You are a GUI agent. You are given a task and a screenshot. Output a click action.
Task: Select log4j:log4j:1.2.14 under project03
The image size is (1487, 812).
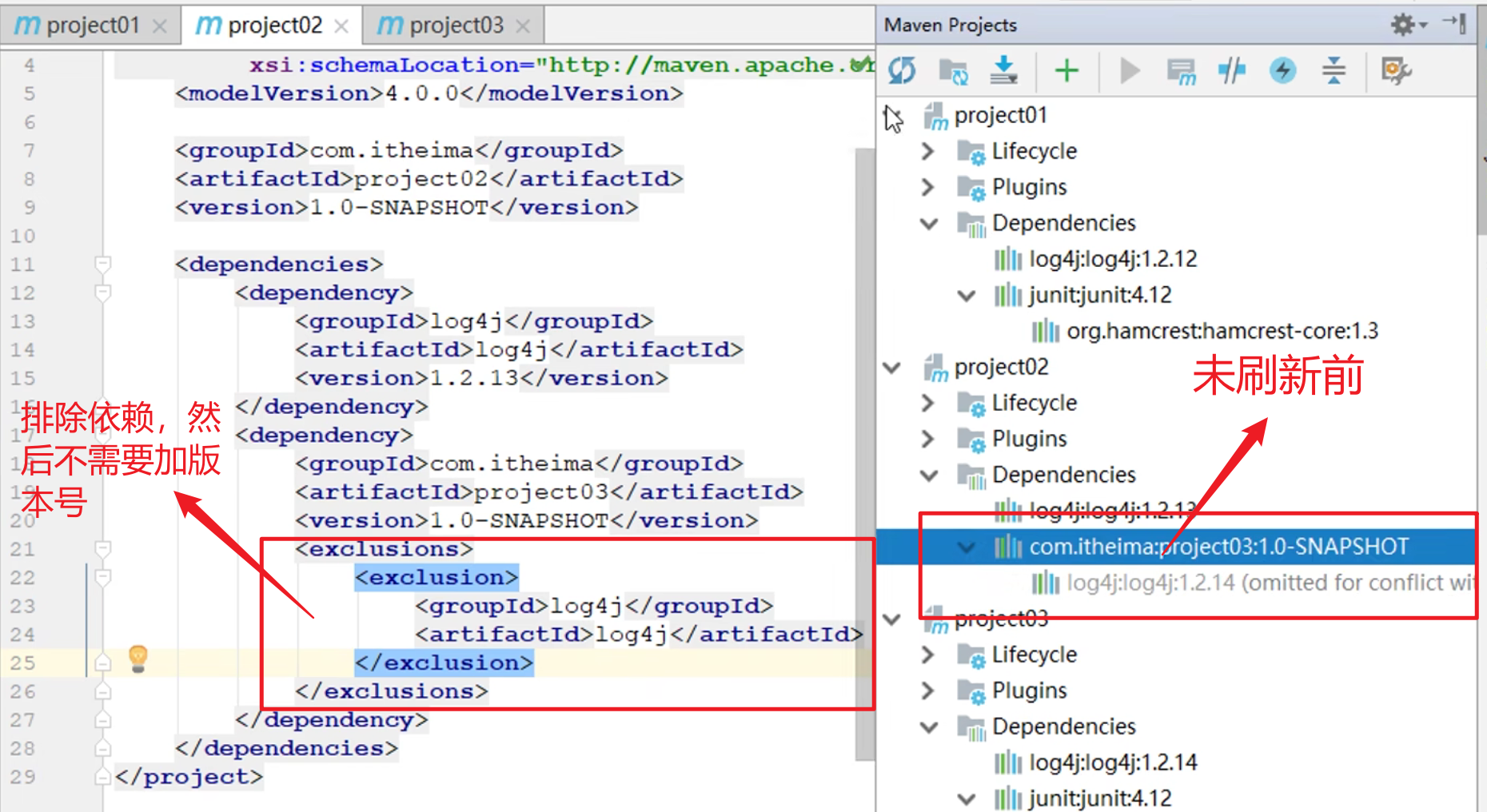point(1113,762)
